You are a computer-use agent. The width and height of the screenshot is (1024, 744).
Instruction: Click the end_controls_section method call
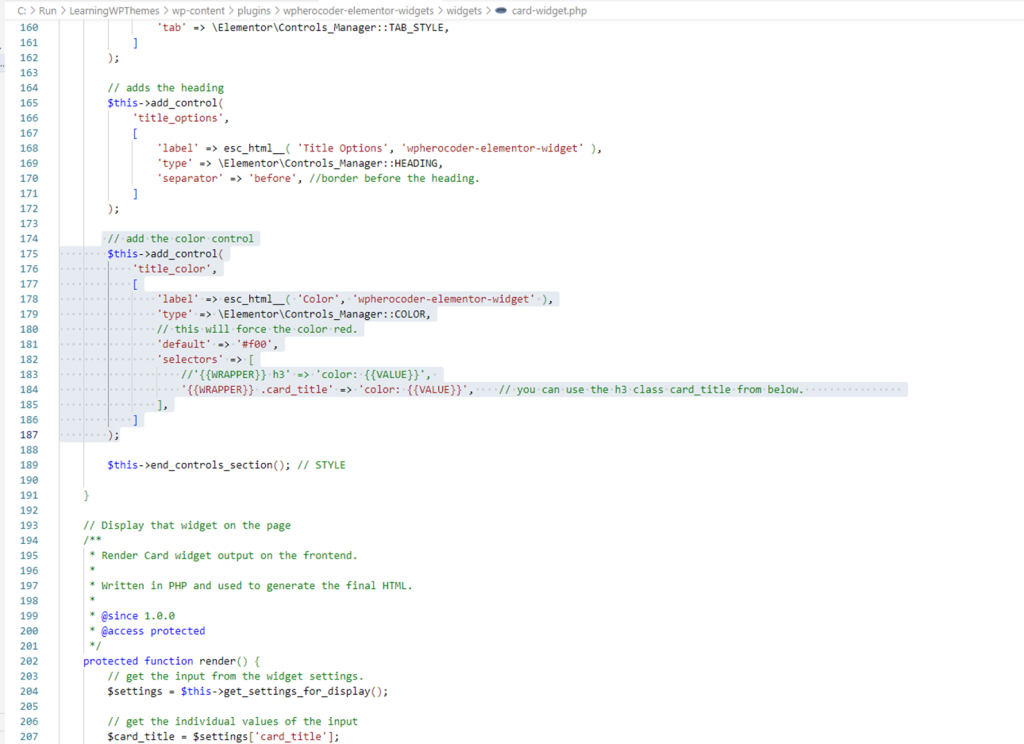[x=214, y=465]
